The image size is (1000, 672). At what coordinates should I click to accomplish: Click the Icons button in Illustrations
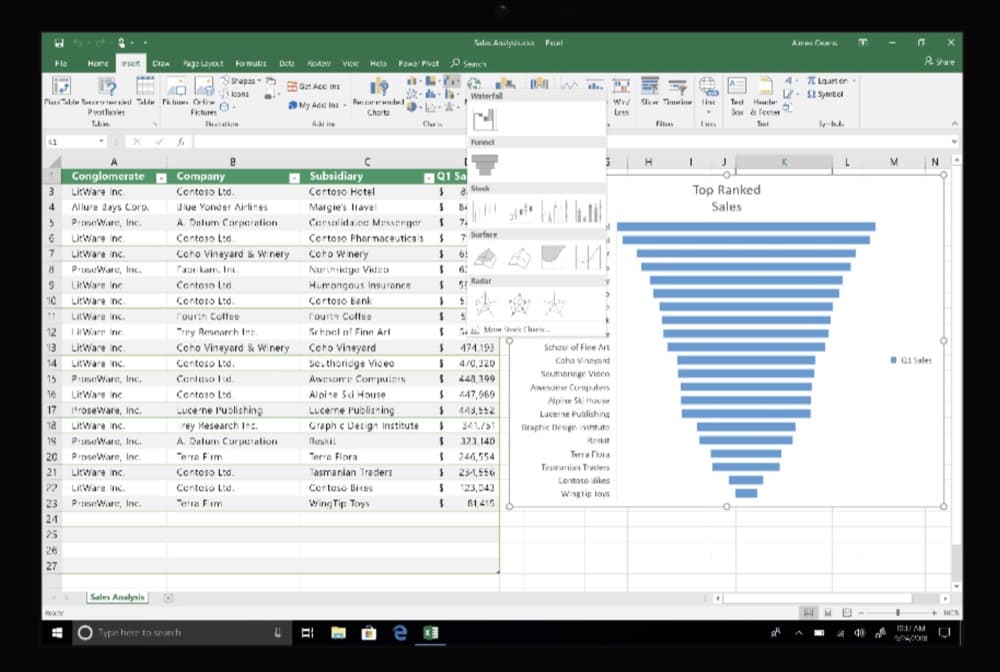click(235, 94)
